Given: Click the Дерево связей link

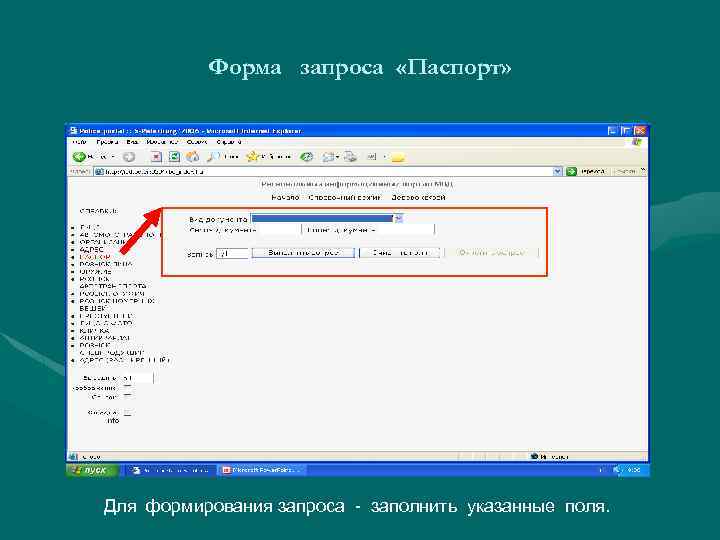Looking at the screenshot, I should coord(418,197).
